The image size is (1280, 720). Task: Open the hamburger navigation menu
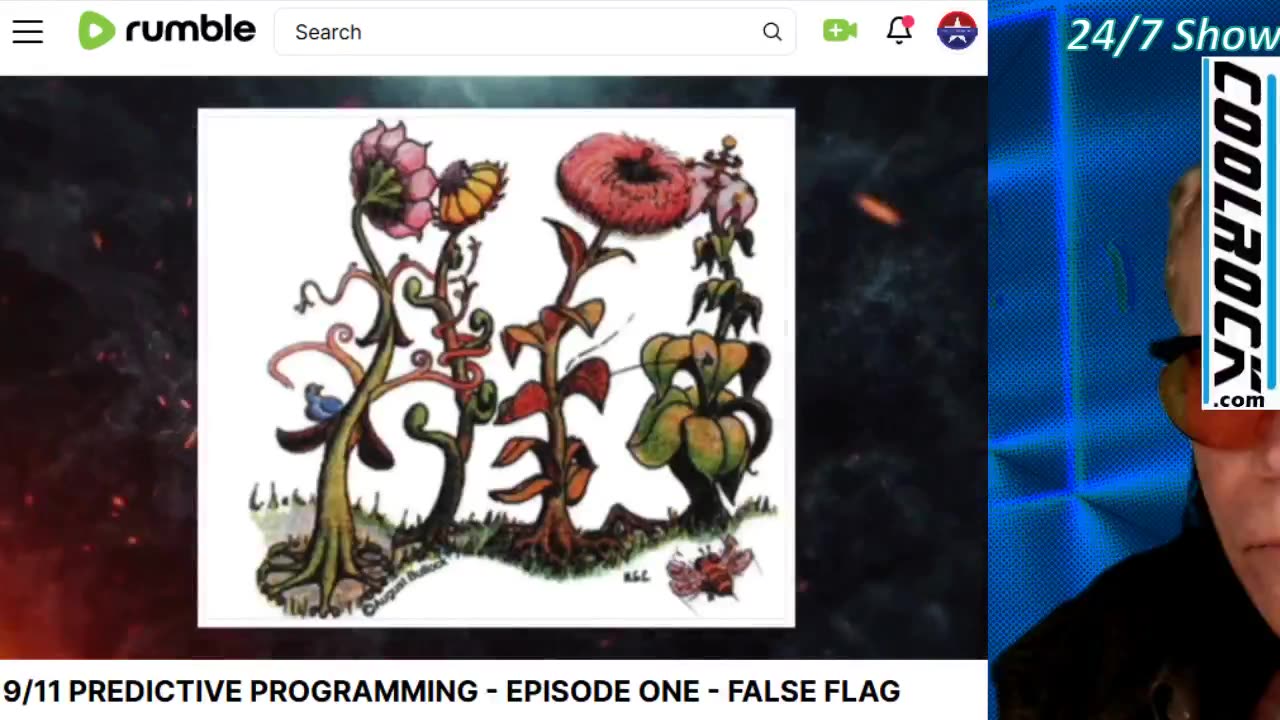click(28, 32)
